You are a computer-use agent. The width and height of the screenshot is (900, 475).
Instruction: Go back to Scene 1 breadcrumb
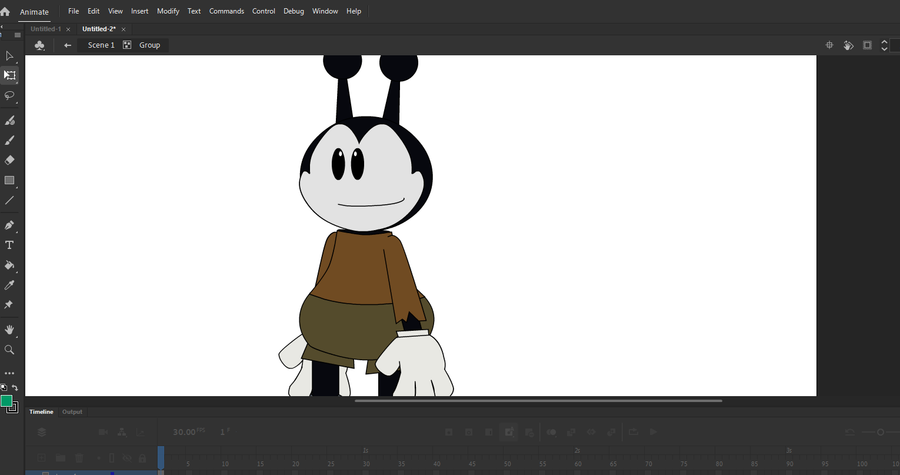[101, 45]
